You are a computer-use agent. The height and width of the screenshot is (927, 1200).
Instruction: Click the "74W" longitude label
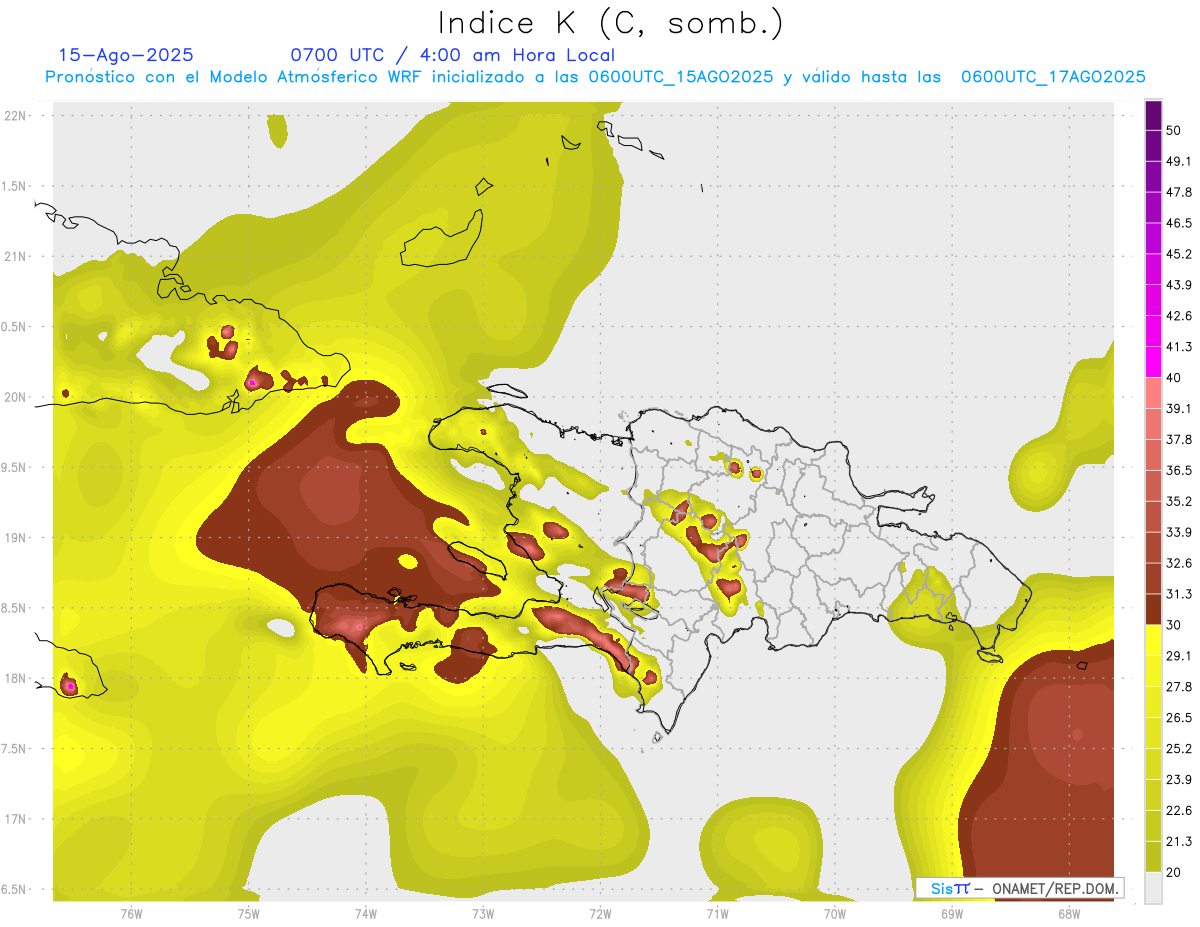click(x=365, y=914)
